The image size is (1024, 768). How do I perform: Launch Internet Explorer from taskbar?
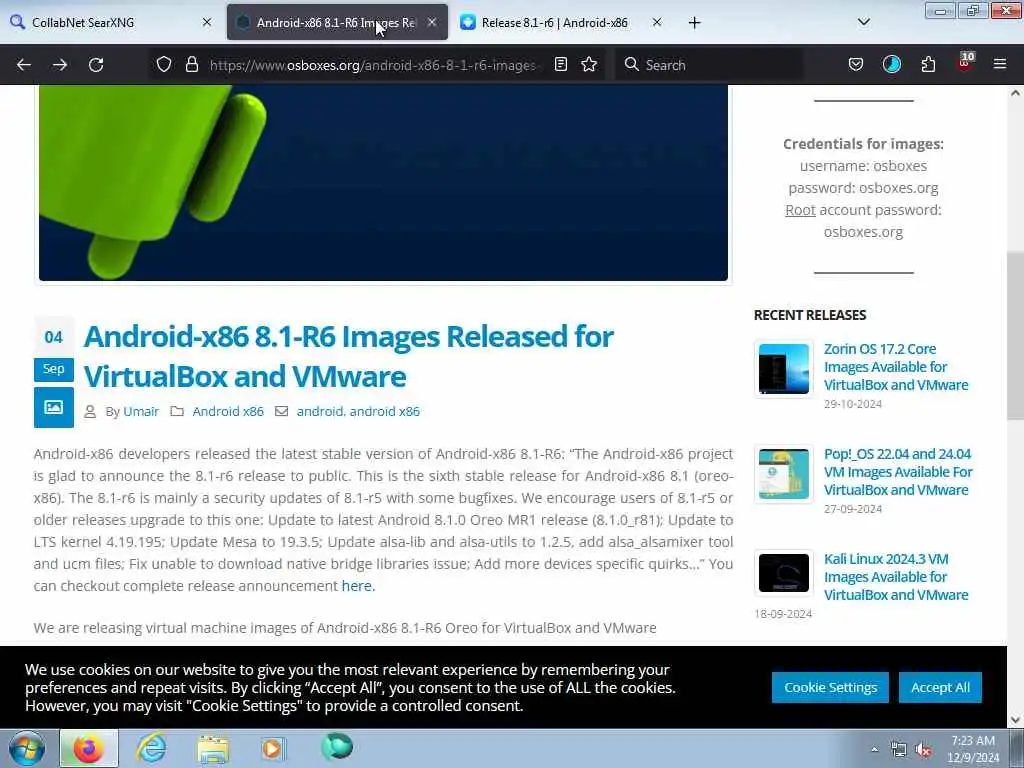point(152,748)
